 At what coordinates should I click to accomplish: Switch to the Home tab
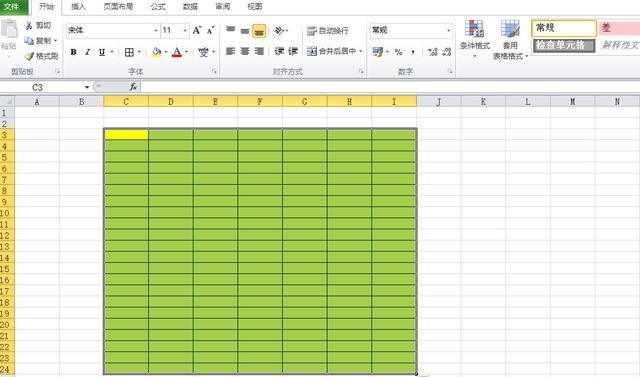coord(46,7)
